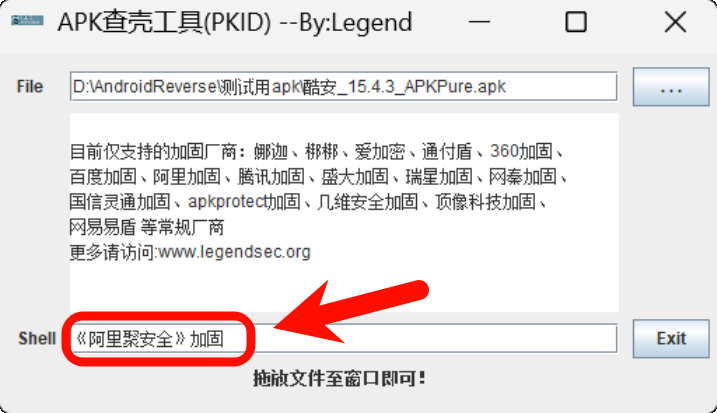Viewport: 717px width, 413px height.
Task: Click the PKID app icon in title bar
Action: coord(27,21)
